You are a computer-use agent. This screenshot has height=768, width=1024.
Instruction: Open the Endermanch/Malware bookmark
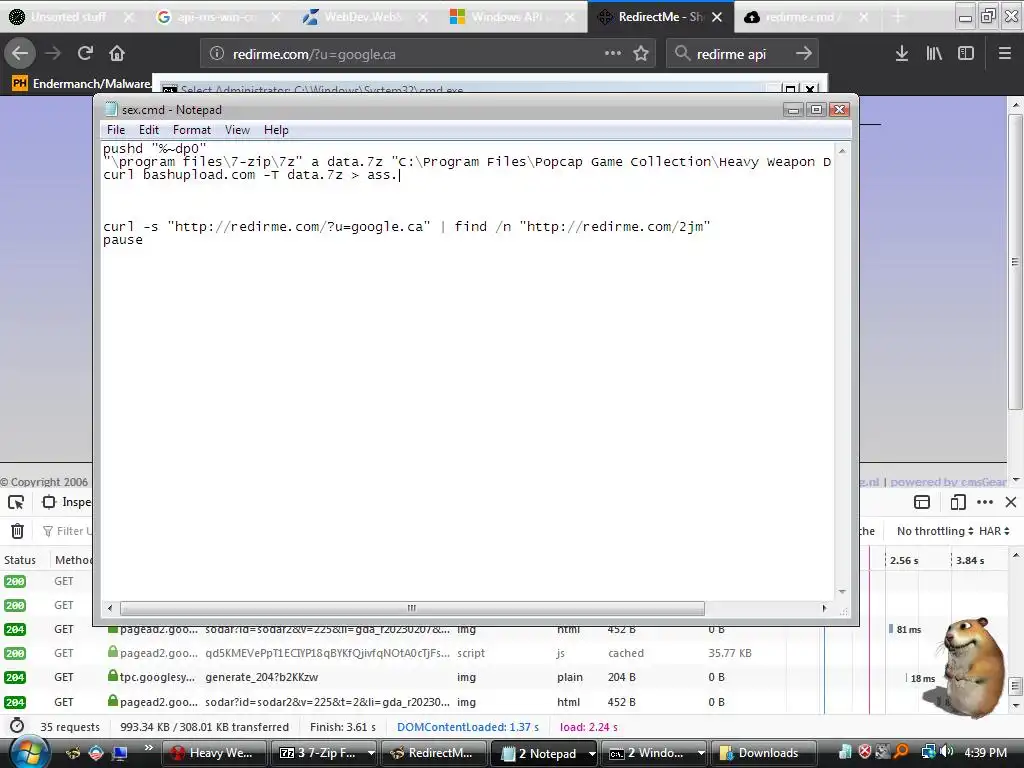coord(82,84)
